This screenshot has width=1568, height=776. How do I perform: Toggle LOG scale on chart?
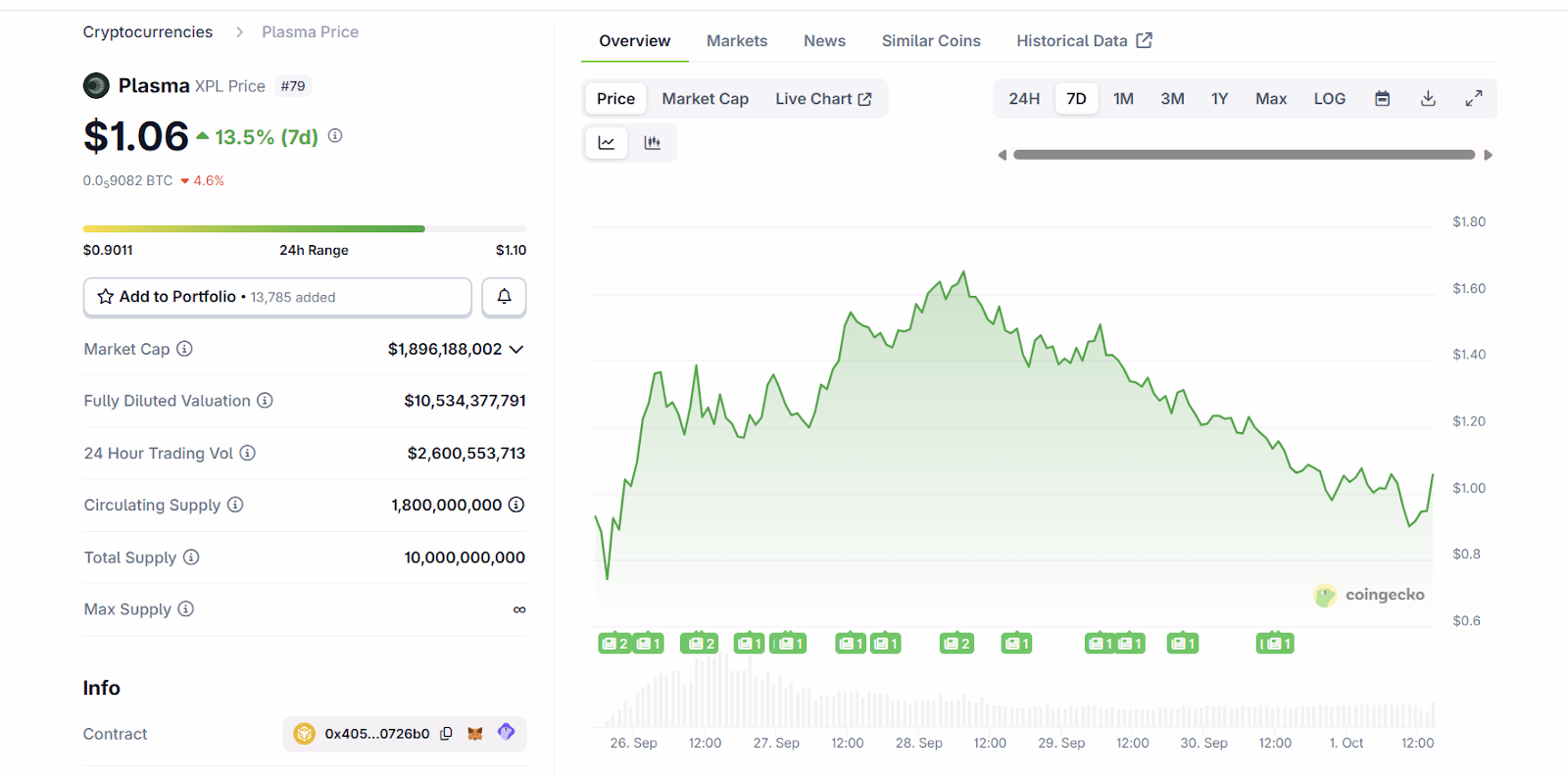1329,99
